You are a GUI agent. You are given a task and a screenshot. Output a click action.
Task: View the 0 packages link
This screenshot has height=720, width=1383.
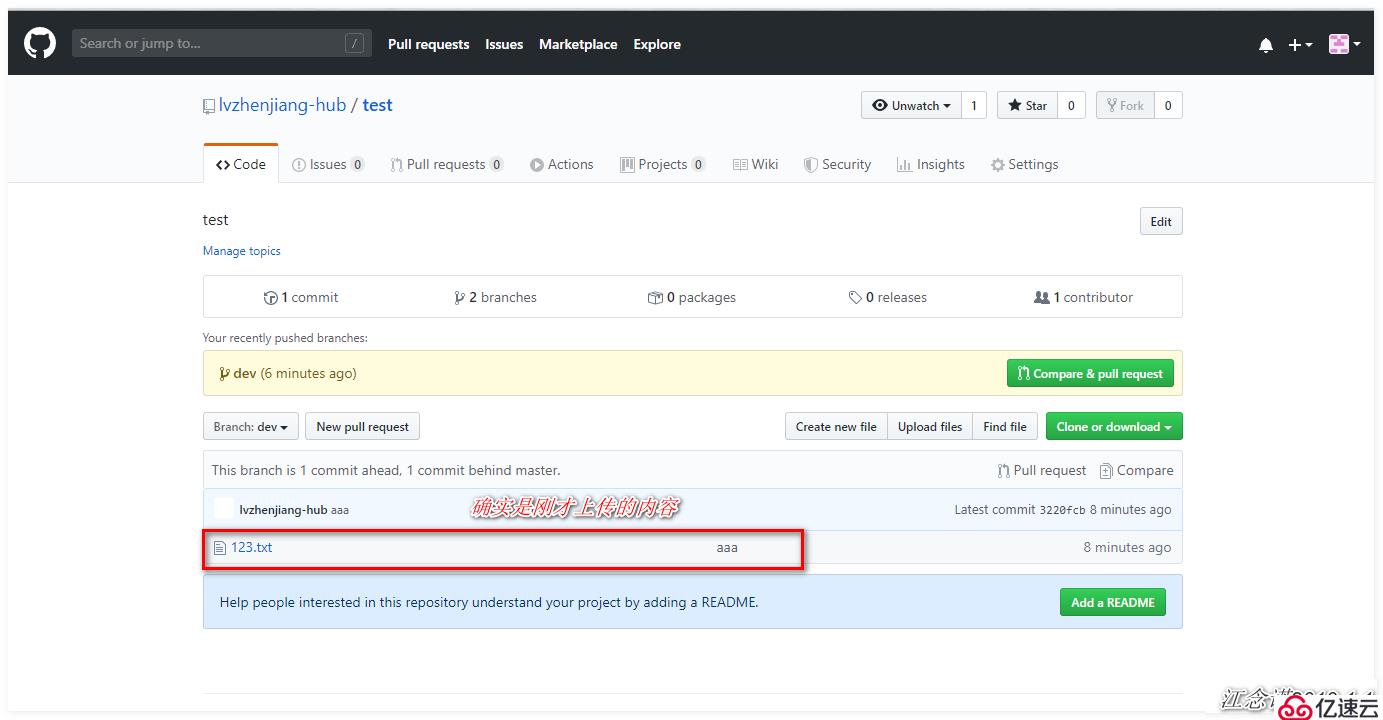[x=692, y=297]
